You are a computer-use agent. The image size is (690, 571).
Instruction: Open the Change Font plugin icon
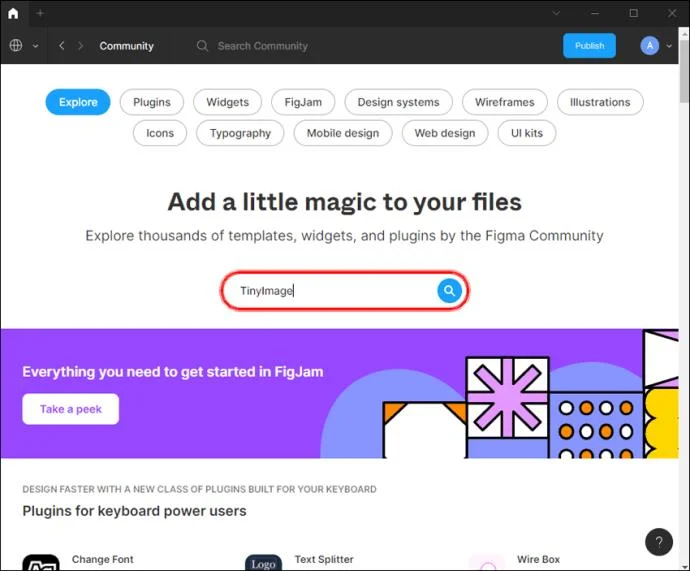[x=41, y=563]
